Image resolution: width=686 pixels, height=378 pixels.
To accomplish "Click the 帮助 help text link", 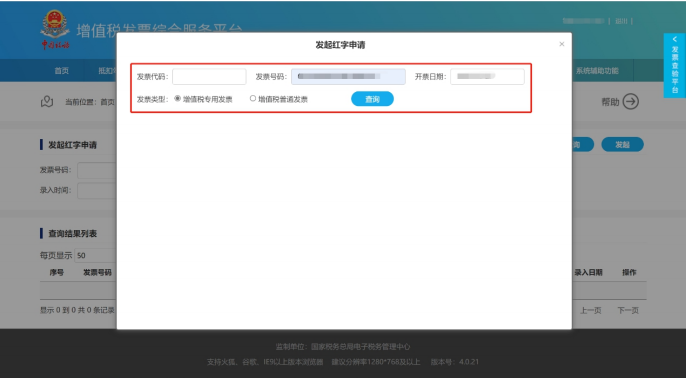I will pos(610,102).
